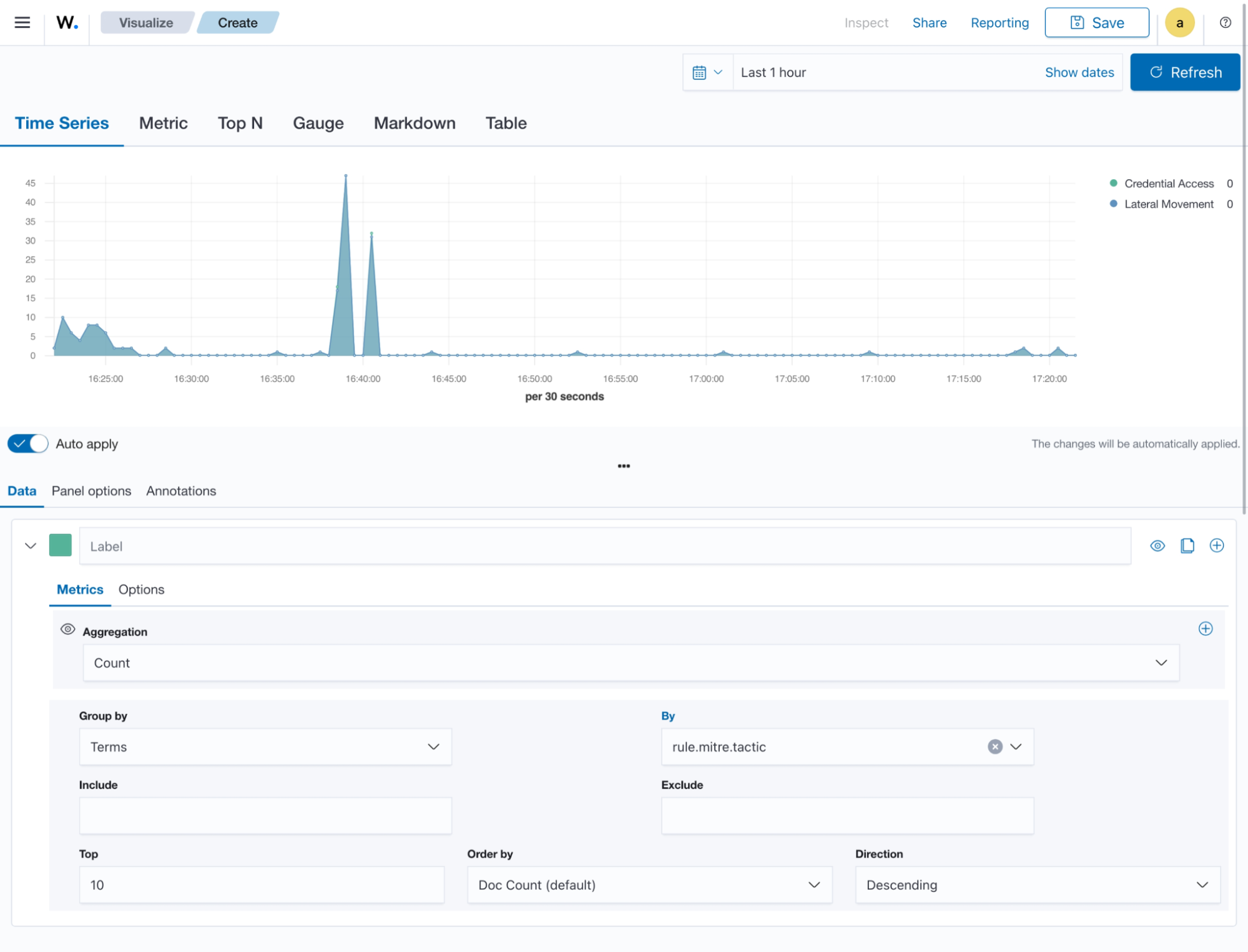Hide the series using the eye icon
Viewport: 1248px width, 952px height.
click(x=1157, y=545)
